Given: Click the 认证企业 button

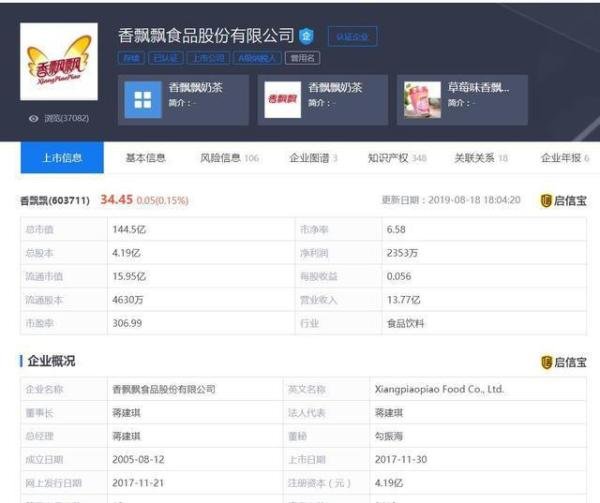Looking at the screenshot, I should click(x=352, y=37).
